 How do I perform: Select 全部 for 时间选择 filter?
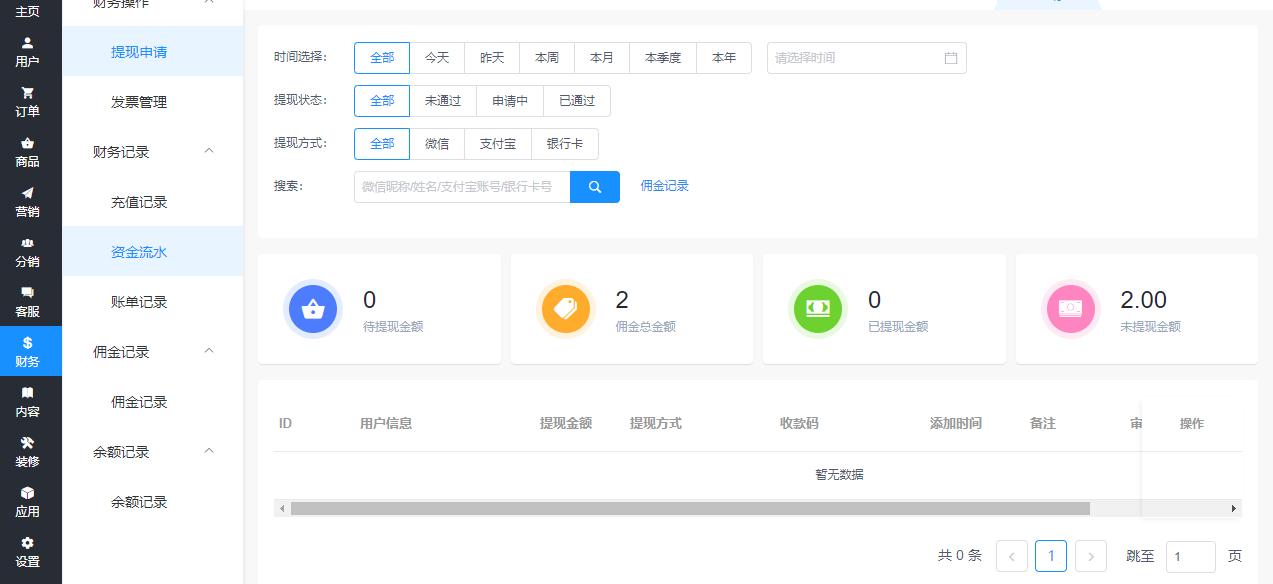click(382, 58)
